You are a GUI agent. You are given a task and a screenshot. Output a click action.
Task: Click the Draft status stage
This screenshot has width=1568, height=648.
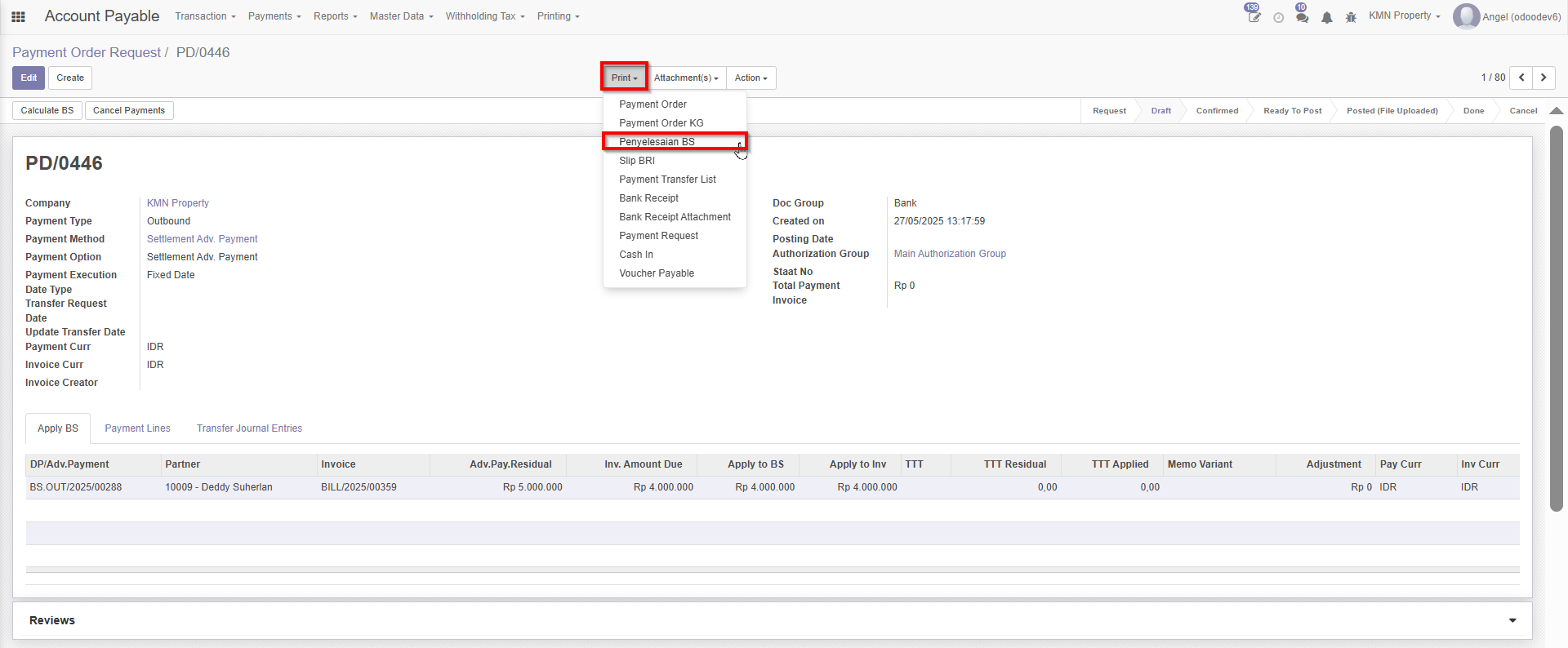pos(1160,111)
